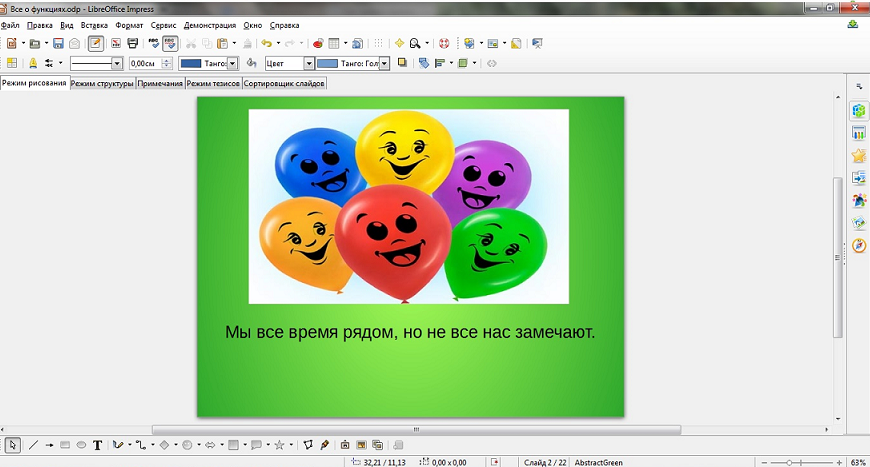
Task: Expand the stars shapes dropdown arrow
Action: (291, 445)
